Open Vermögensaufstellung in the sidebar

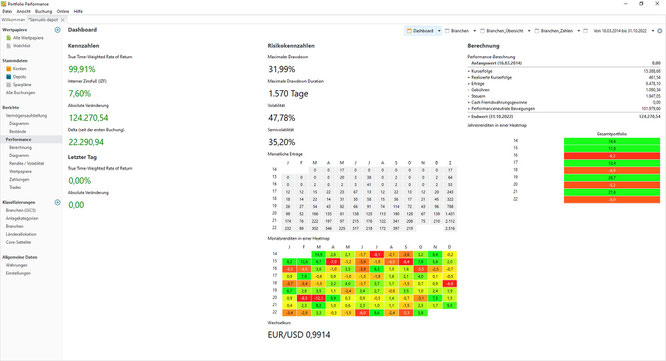click(26, 116)
